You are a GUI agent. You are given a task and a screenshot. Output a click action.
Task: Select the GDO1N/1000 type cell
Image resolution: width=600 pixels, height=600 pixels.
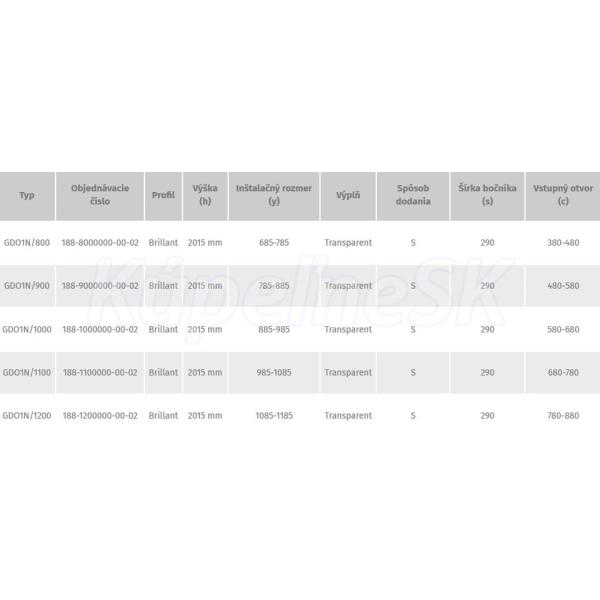[27, 329]
